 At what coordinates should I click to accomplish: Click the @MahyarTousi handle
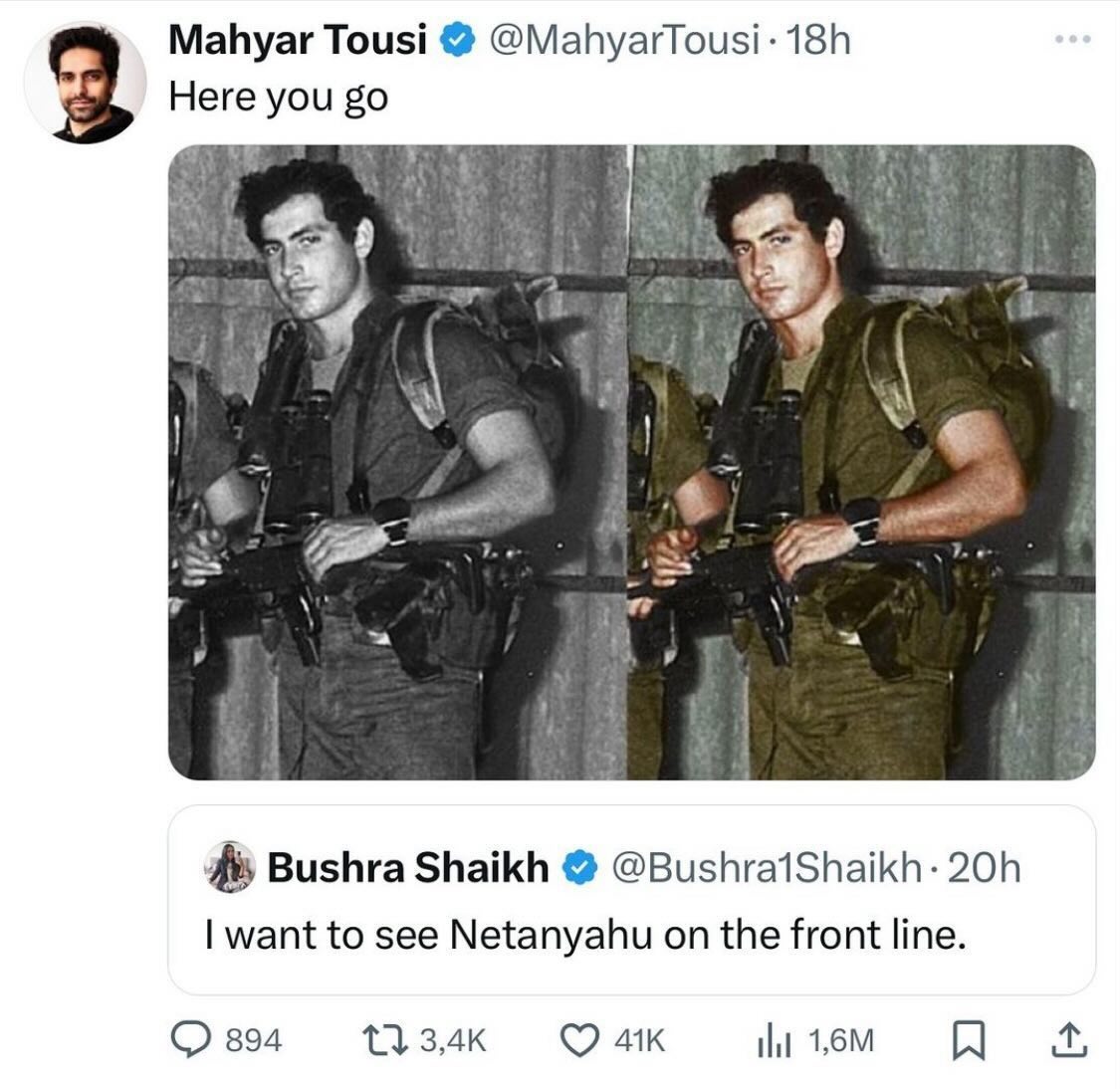623,40
